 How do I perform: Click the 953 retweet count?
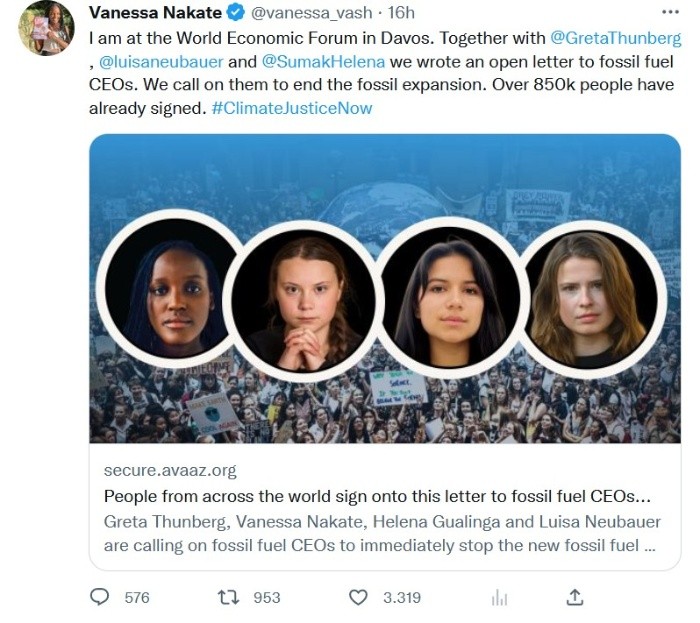click(266, 597)
